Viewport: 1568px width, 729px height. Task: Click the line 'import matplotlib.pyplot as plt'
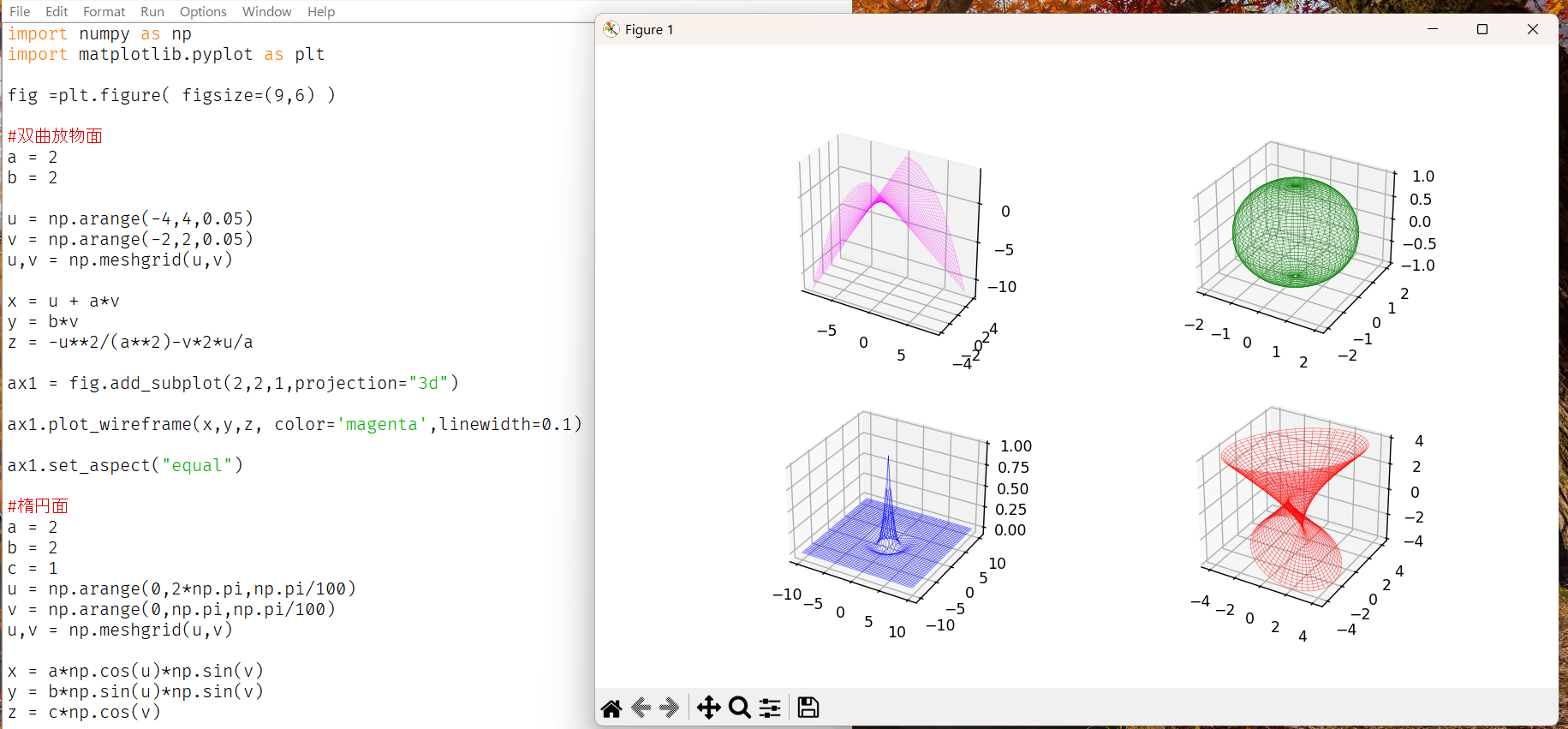point(166,55)
